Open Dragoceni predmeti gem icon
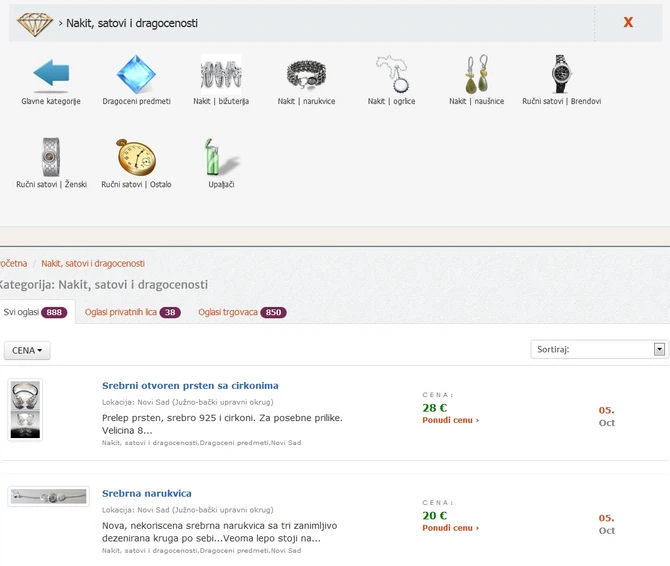The height and width of the screenshot is (566, 670). pyautogui.click(x=136, y=75)
